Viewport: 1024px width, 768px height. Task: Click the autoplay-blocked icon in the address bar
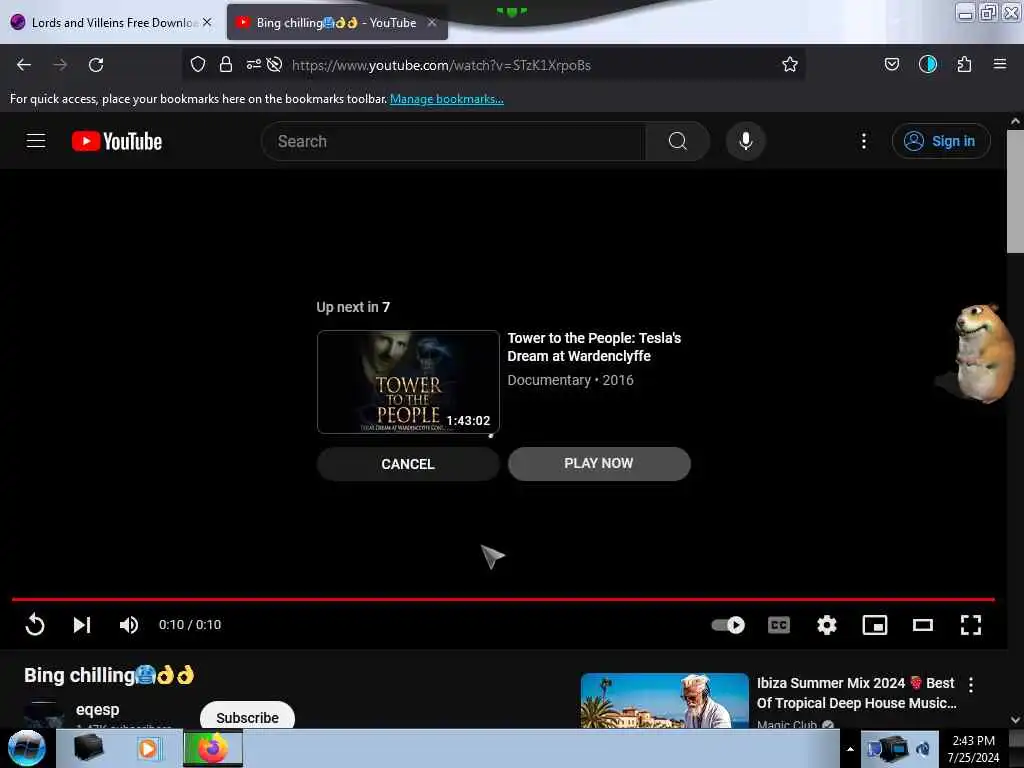pos(274,64)
